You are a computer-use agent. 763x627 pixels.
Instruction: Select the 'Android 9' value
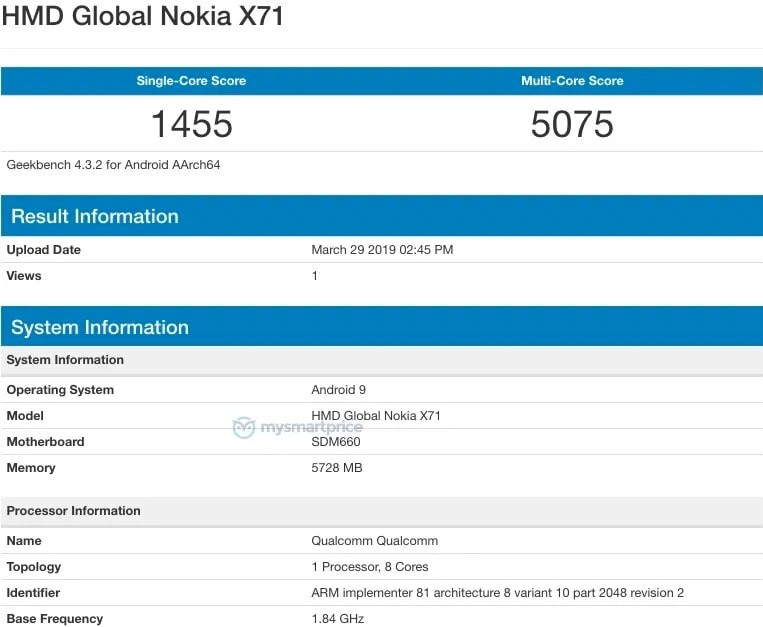coord(339,390)
